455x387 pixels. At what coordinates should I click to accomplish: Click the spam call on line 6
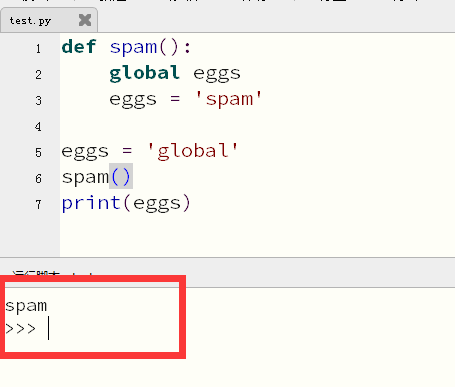click(x=85, y=177)
